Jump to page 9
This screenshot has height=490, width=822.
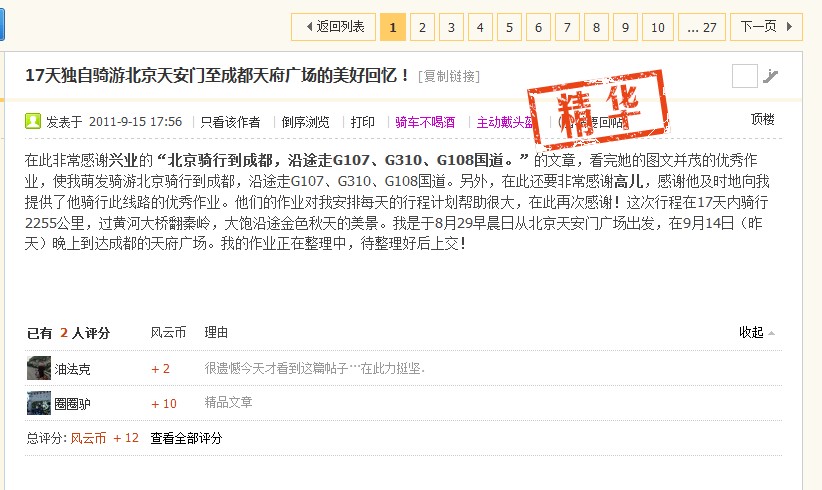click(x=625, y=27)
